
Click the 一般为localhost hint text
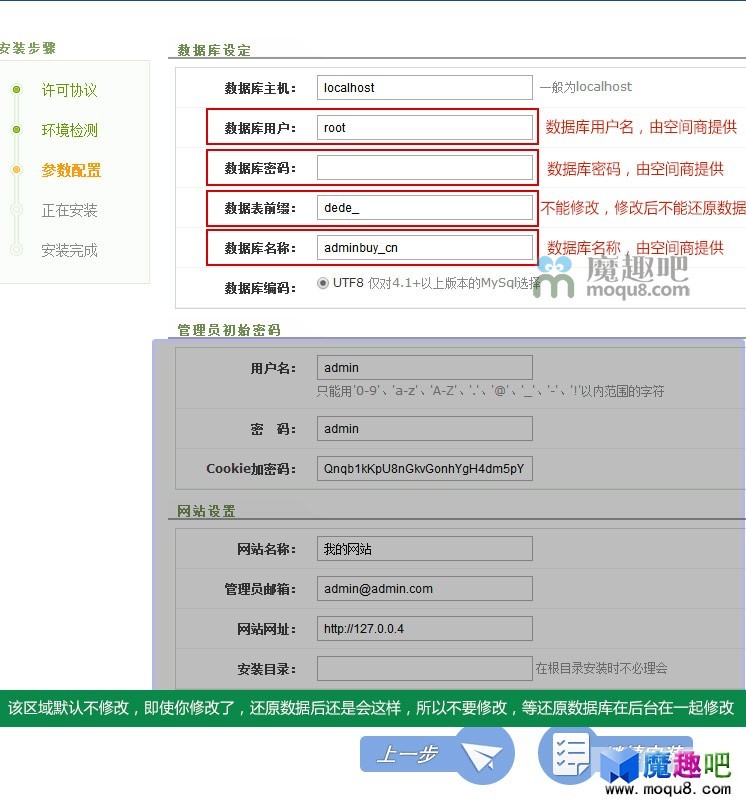pos(586,87)
